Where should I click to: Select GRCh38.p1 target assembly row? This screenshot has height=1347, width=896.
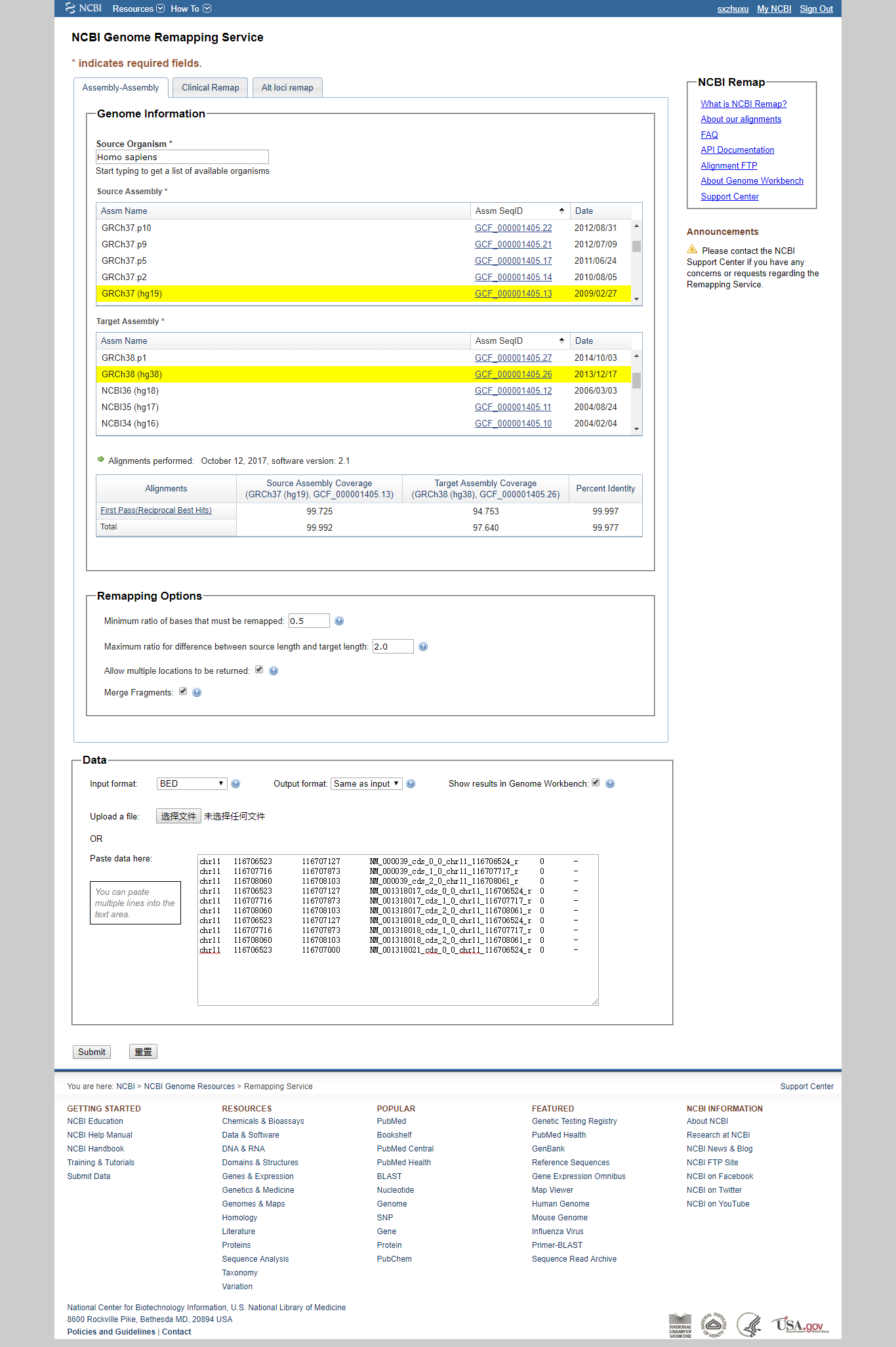coord(363,358)
